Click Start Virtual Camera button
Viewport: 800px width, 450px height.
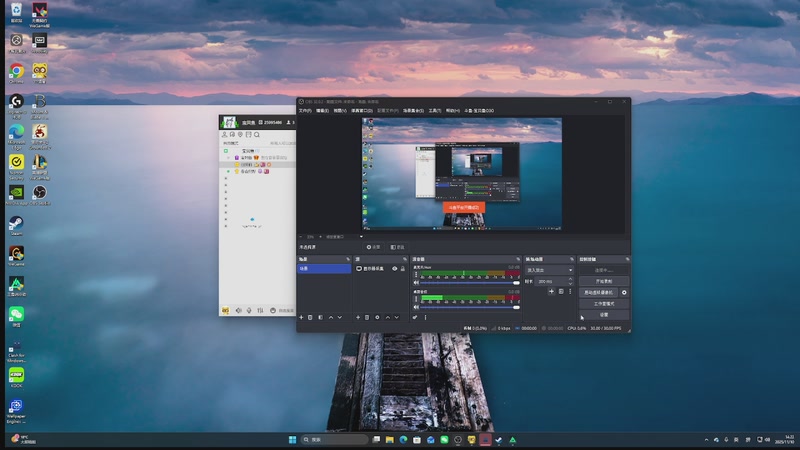598,292
